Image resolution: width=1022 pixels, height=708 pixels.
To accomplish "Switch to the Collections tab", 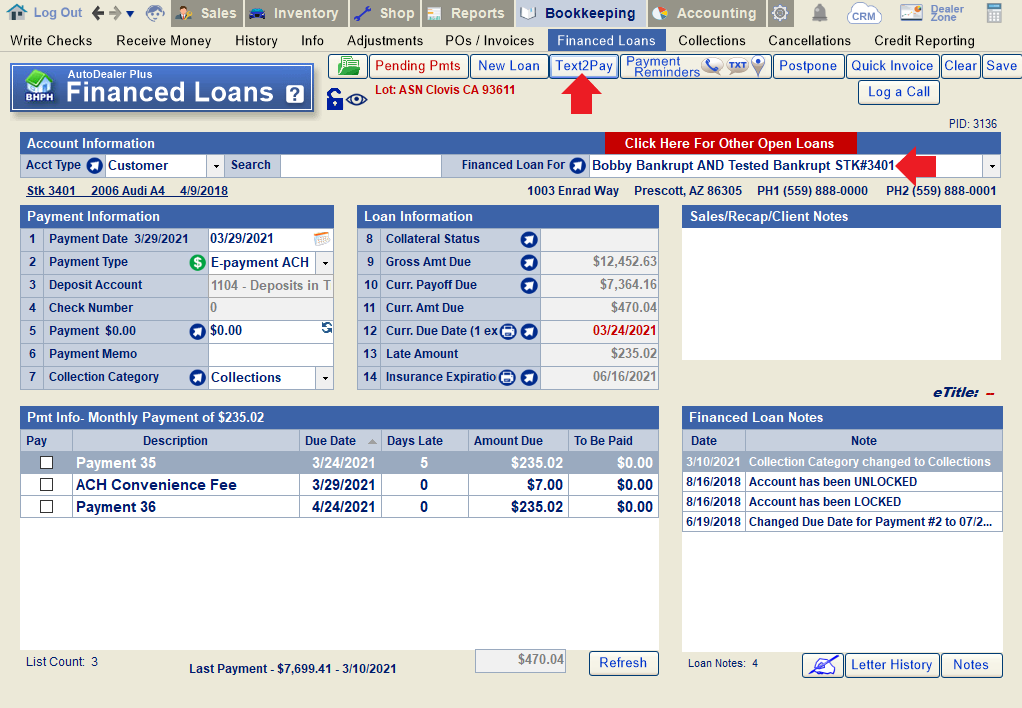I will (x=712, y=41).
